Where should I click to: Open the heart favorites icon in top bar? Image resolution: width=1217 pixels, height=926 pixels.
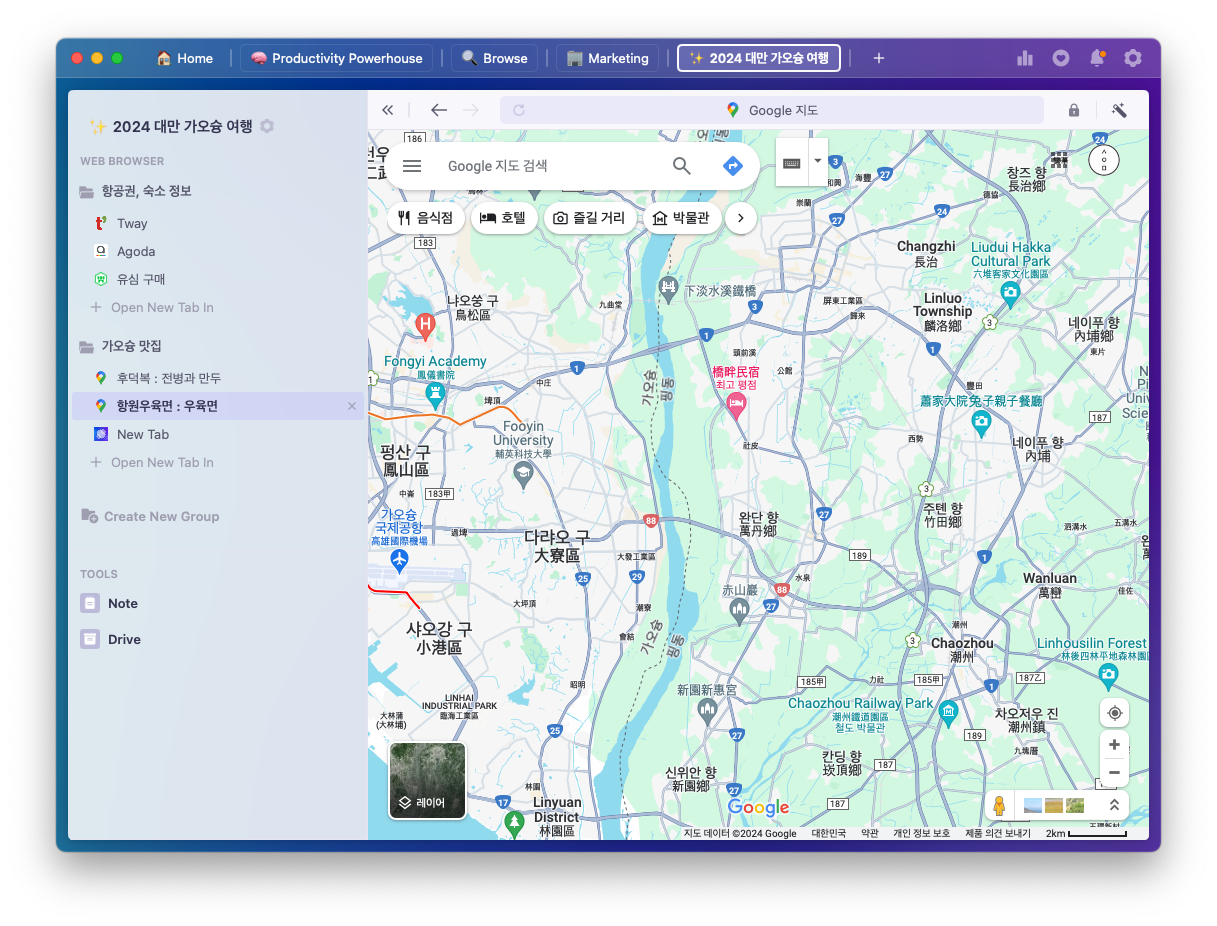[x=1061, y=58]
